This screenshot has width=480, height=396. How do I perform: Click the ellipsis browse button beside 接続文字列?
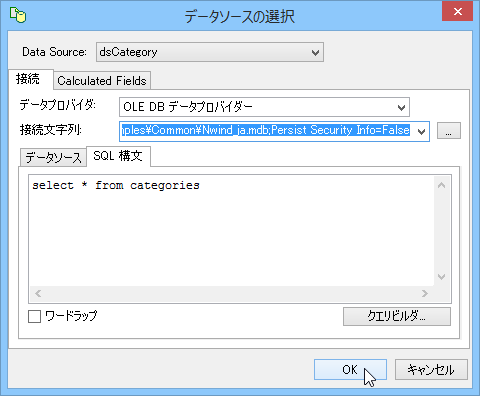449,131
